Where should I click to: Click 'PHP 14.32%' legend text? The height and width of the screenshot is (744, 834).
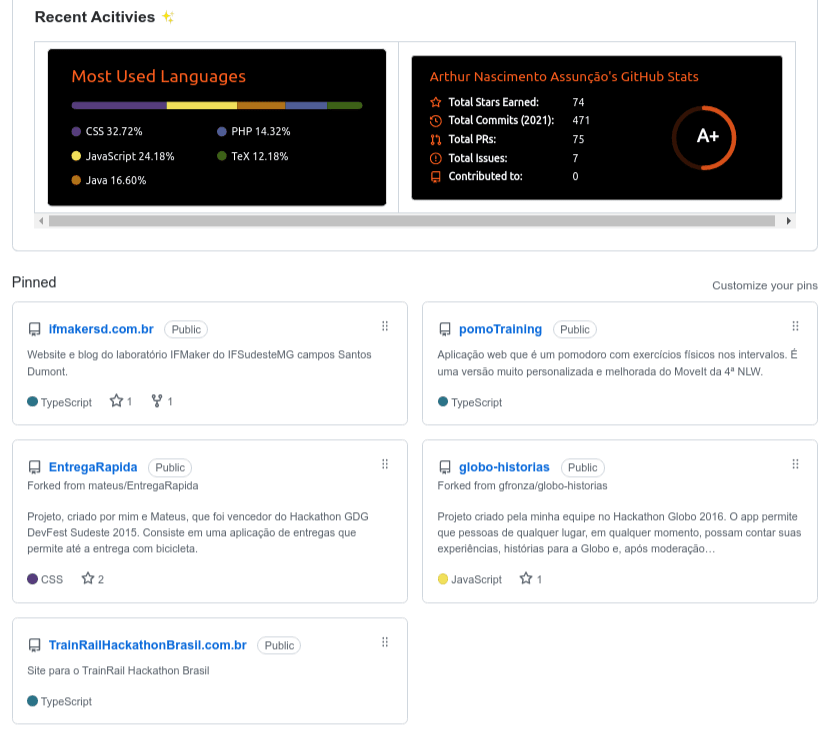(x=261, y=131)
